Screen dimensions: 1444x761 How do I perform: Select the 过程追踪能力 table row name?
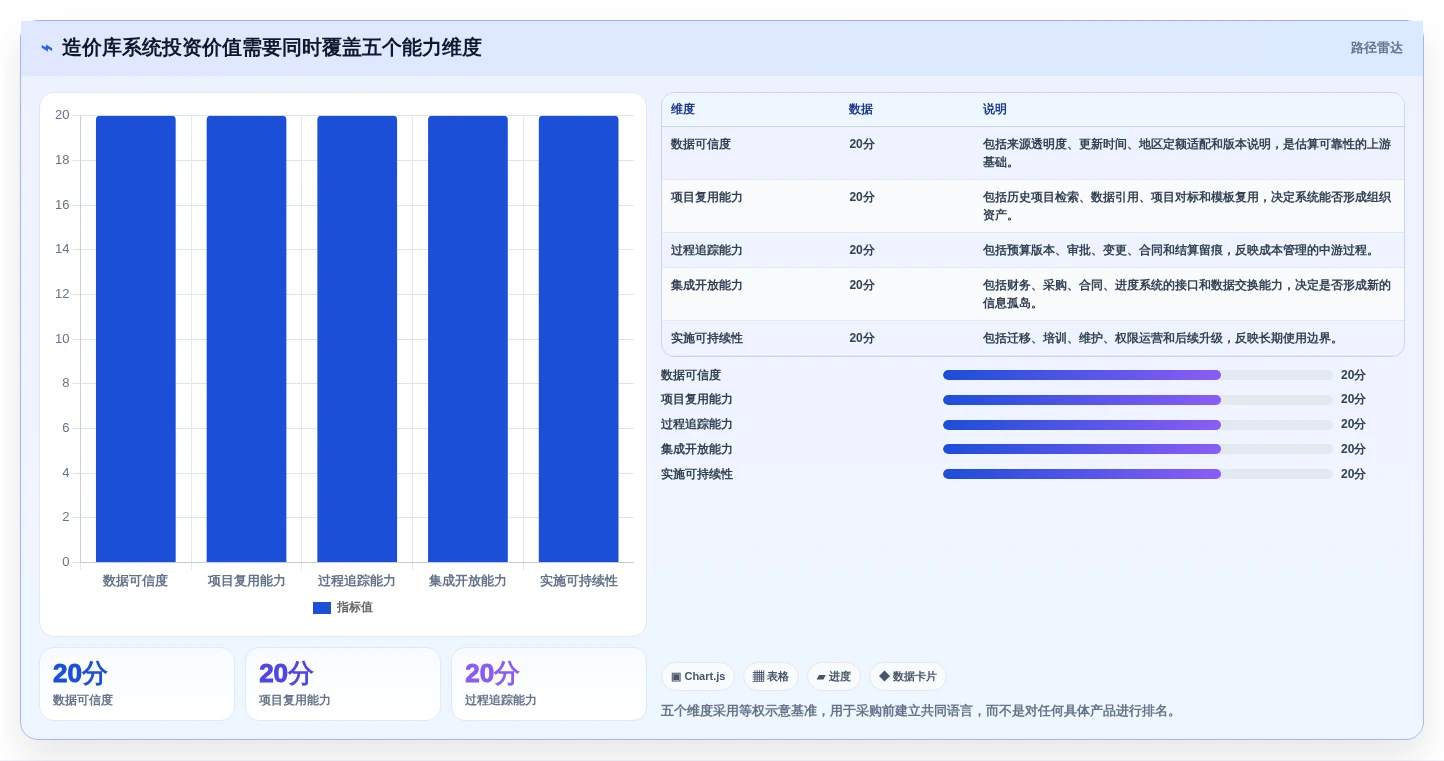[x=707, y=251]
